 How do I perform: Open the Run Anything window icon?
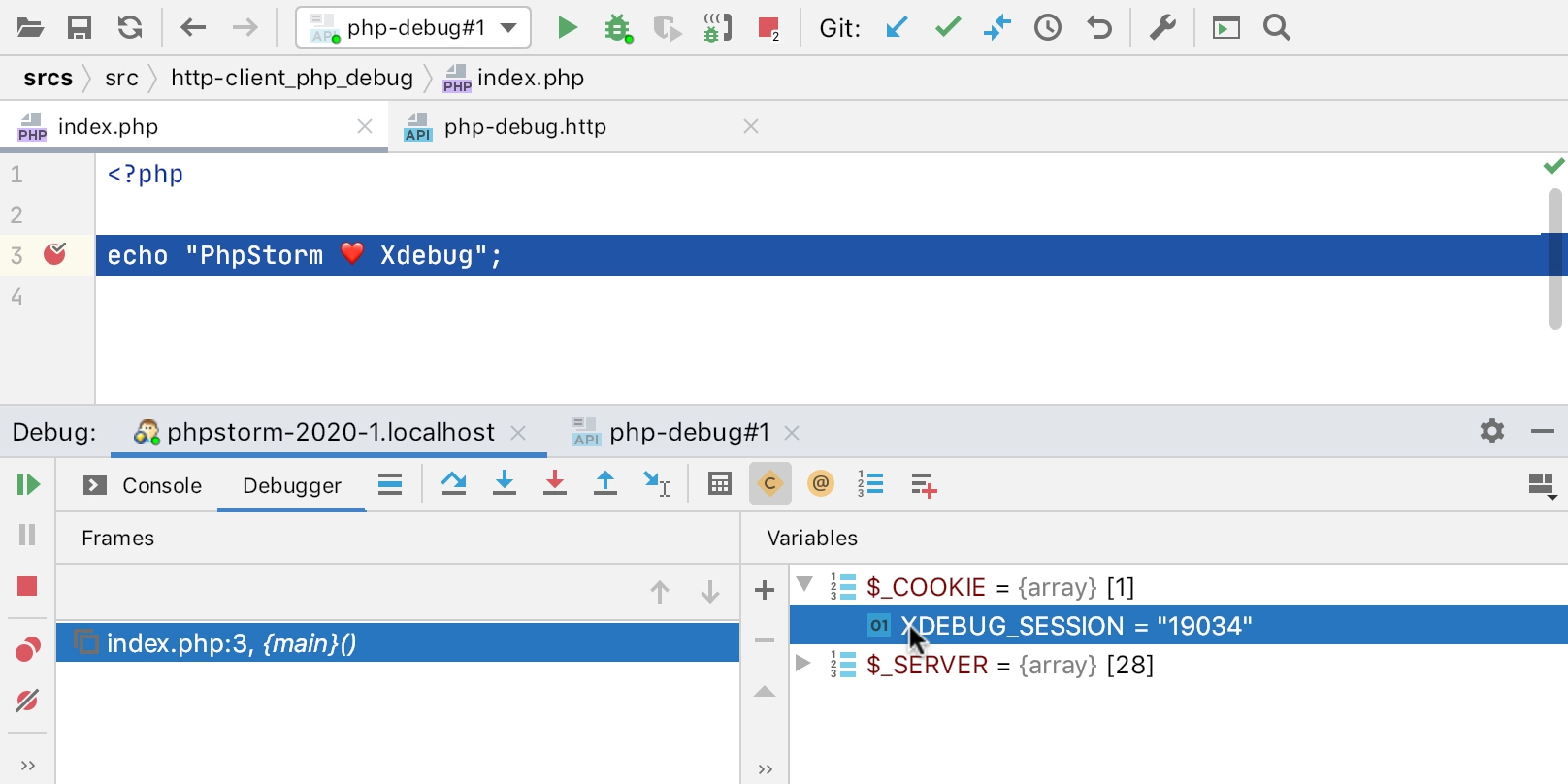(x=1226, y=28)
